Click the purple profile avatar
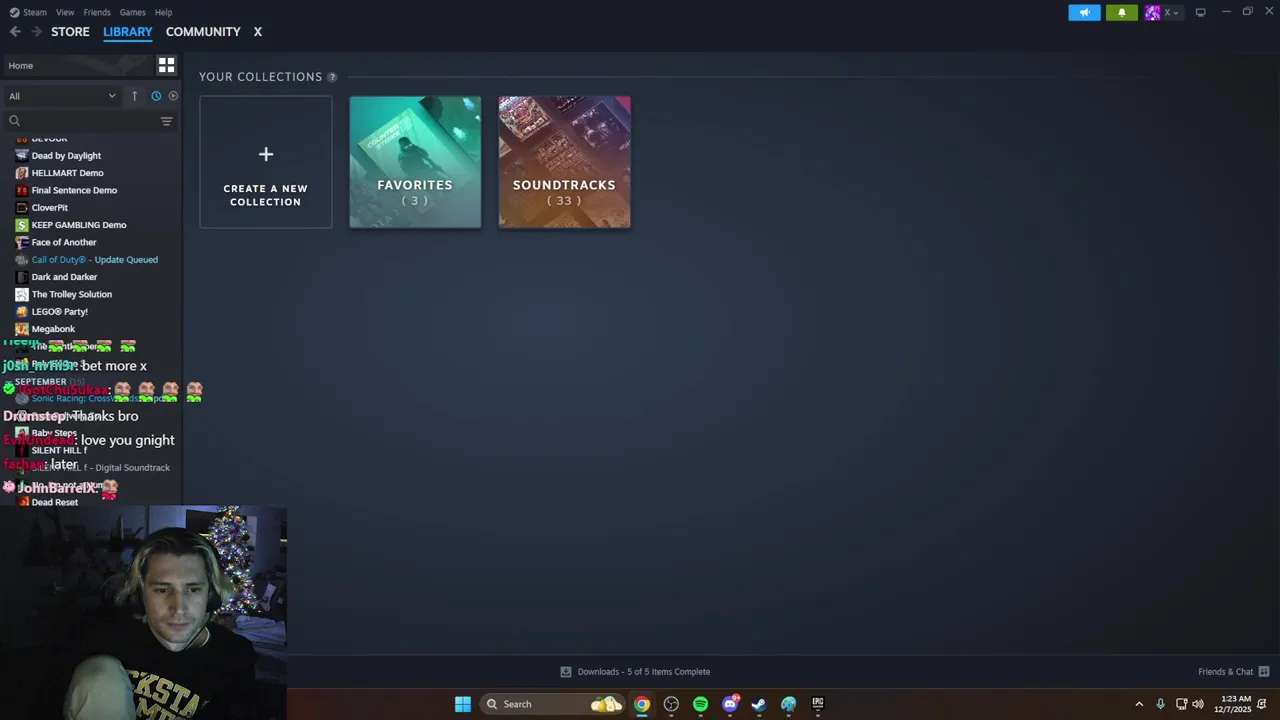 (1153, 12)
